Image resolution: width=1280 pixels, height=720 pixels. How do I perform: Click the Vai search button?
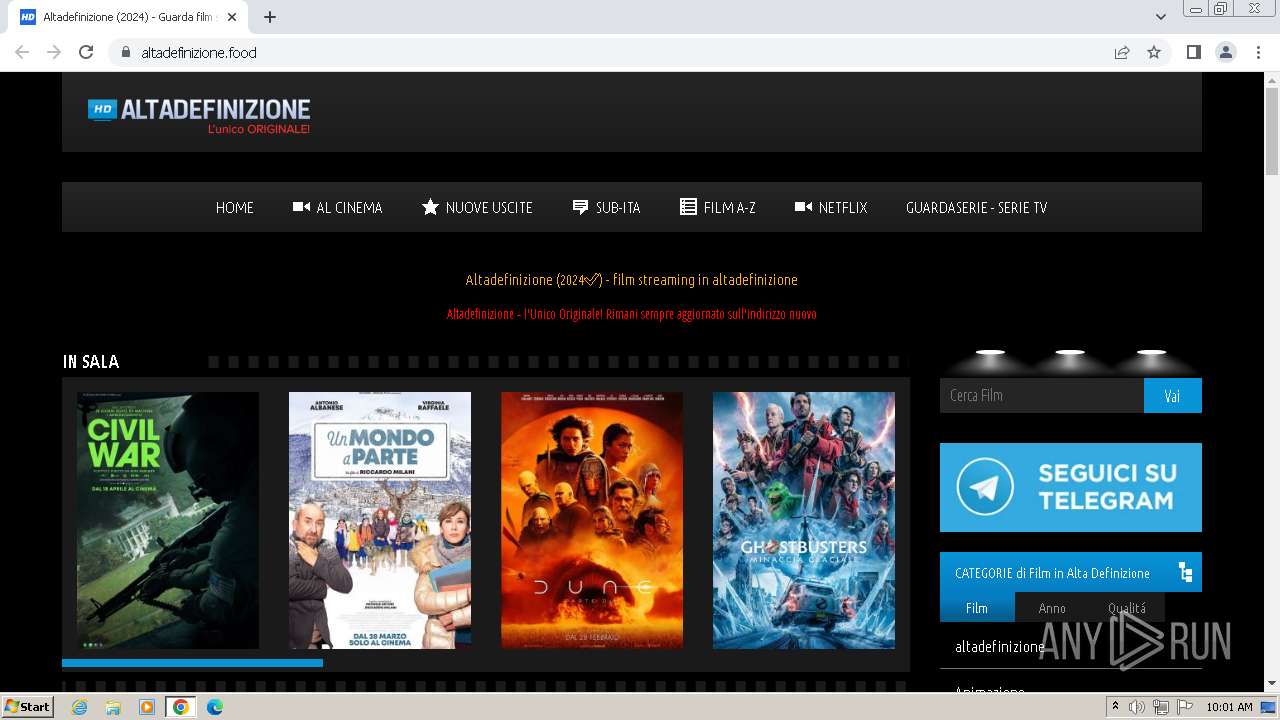point(1173,395)
